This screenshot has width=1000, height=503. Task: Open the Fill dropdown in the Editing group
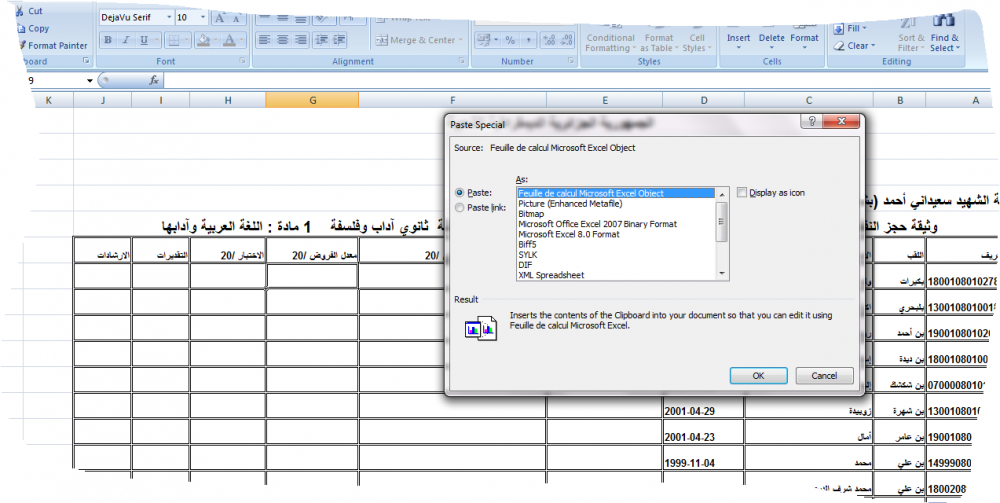click(850, 29)
